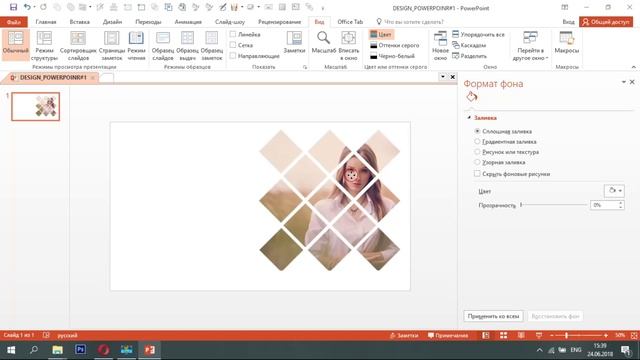640x360 pixels.
Task: Cascade windows (Каскадом)
Action: coord(469,45)
